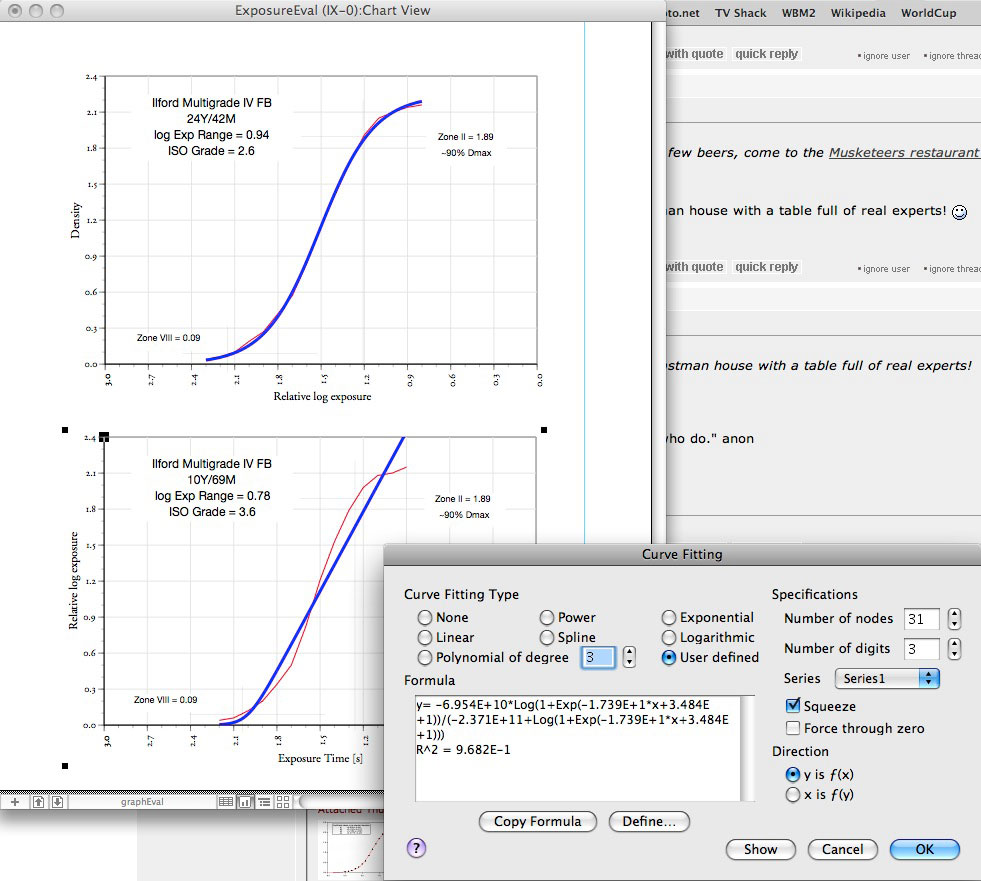Click the top-right selection handle of lower chart
The width and height of the screenshot is (981, 881).
(x=544, y=430)
